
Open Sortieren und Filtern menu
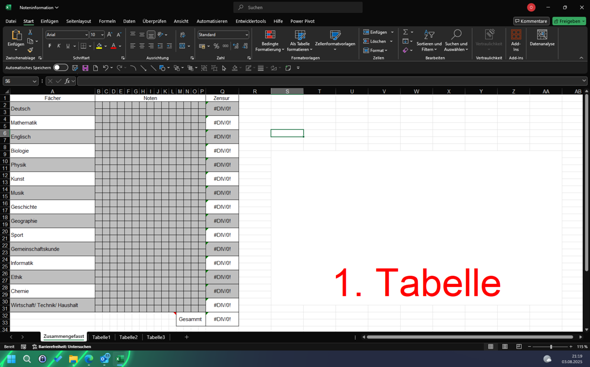(x=429, y=41)
